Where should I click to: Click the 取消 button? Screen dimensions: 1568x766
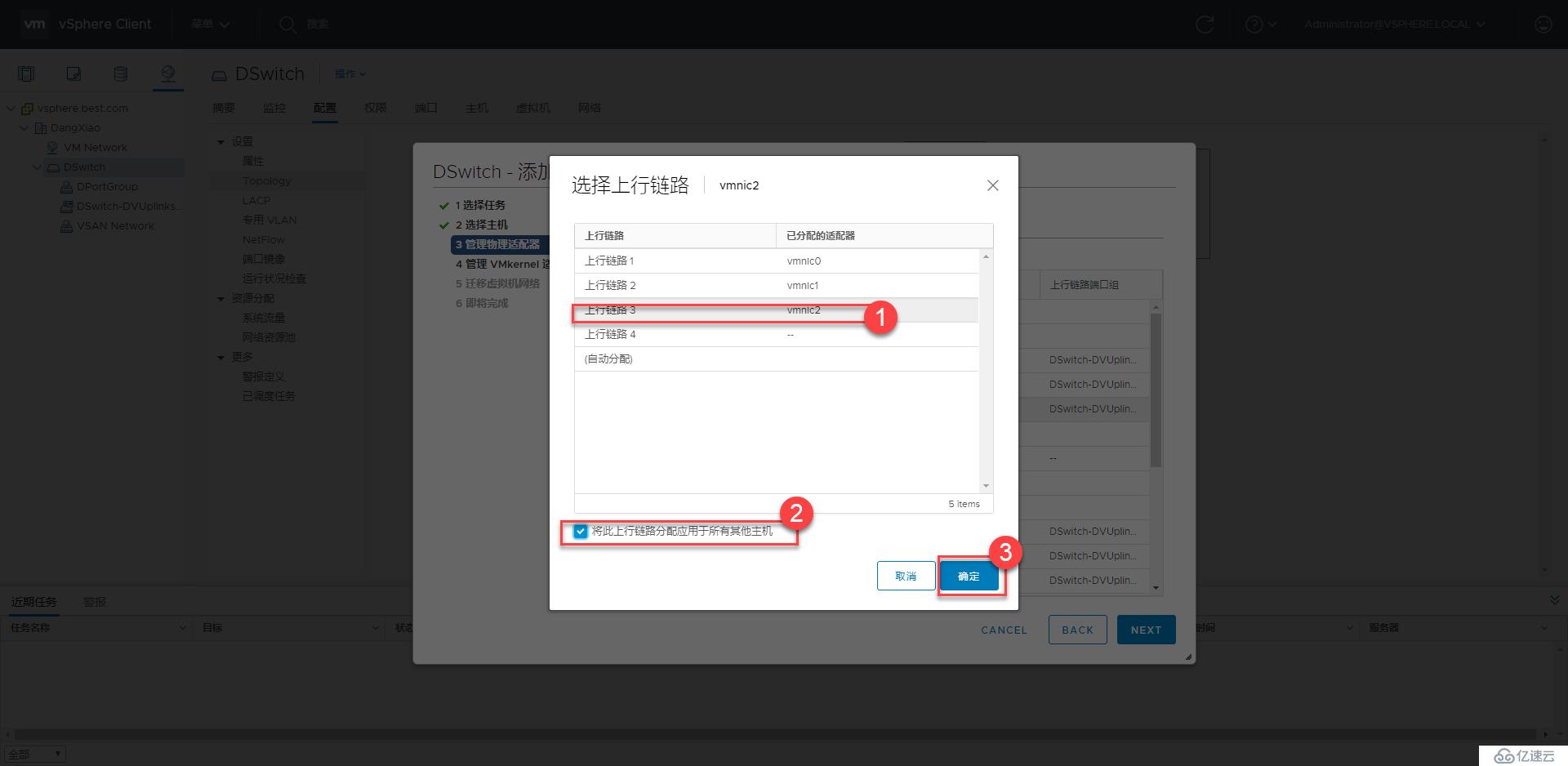[x=906, y=577]
